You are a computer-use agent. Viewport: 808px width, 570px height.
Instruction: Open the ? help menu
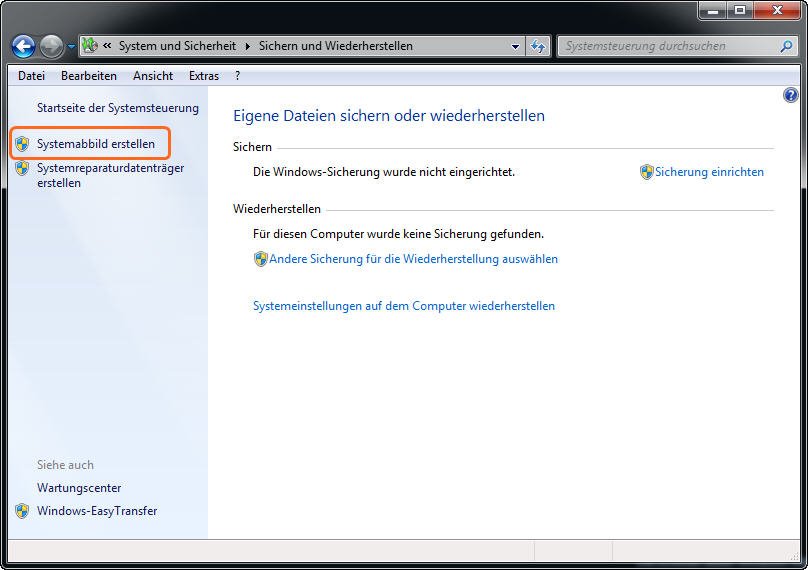[x=237, y=76]
